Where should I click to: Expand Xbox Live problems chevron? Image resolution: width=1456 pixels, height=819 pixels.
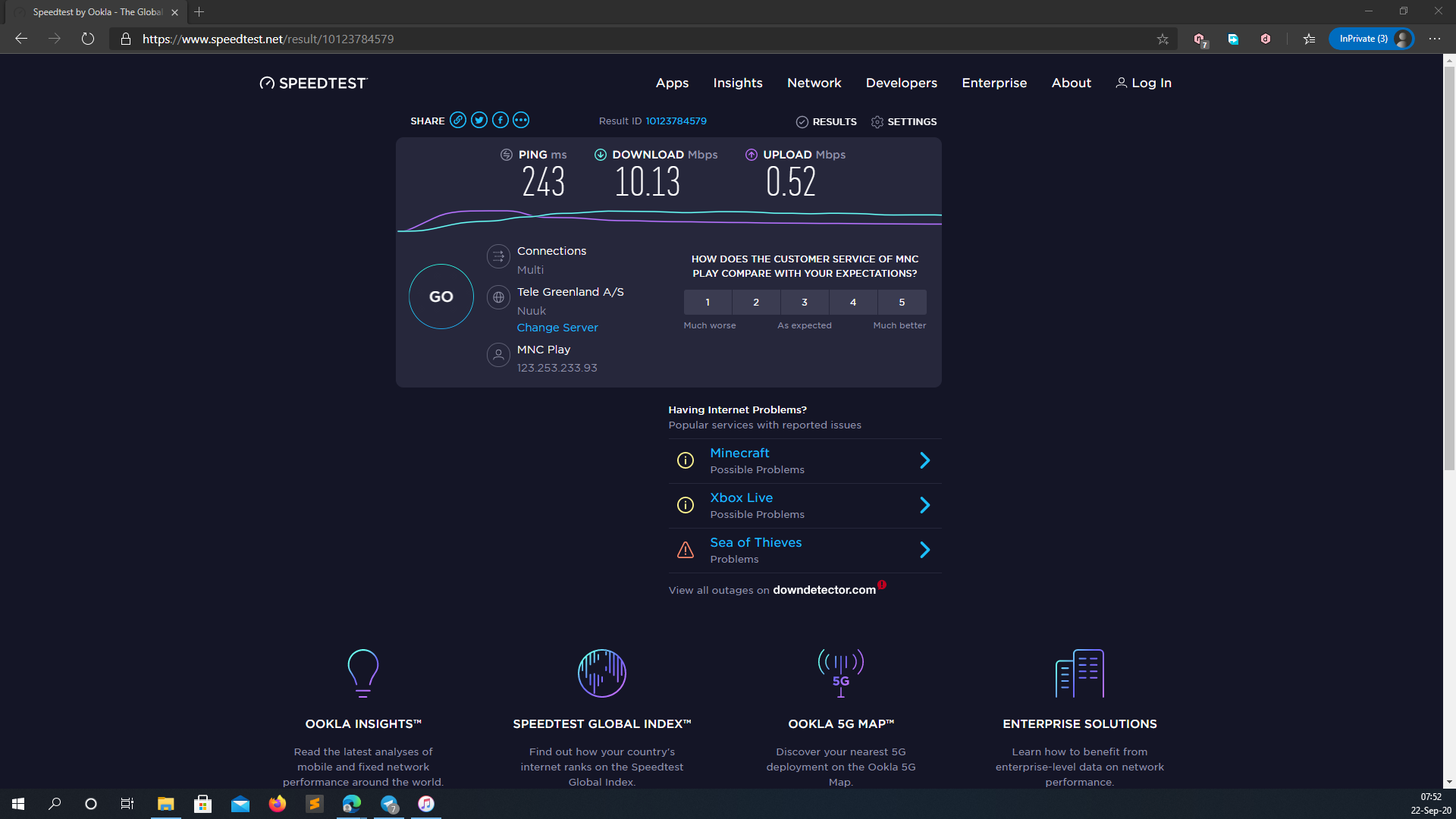point(924,505)
